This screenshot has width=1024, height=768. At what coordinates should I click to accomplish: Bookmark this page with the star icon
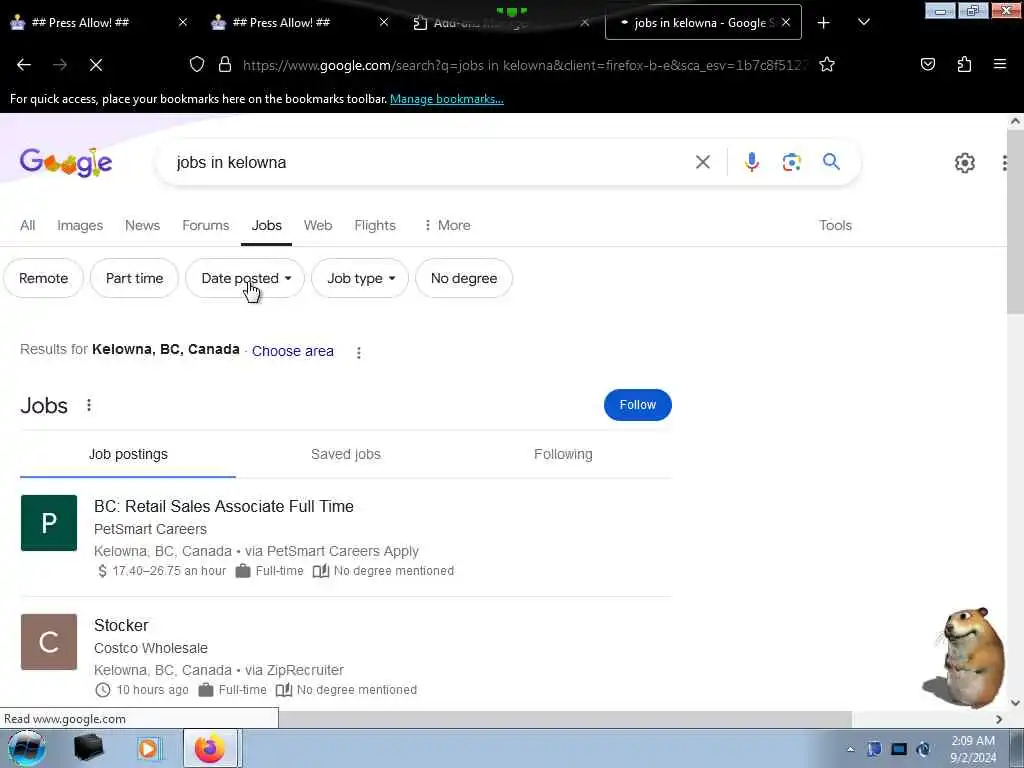pos(827,65)
